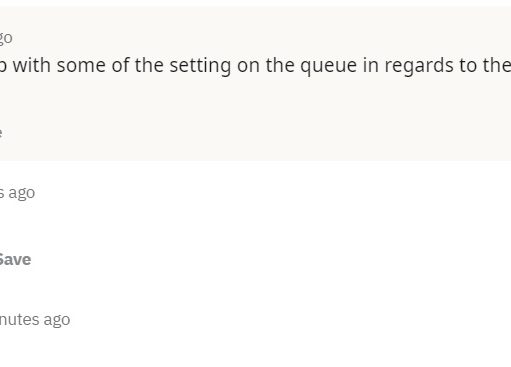Click the word 'on' in the comment text
The image size is (511, 367).
(248, 66)
